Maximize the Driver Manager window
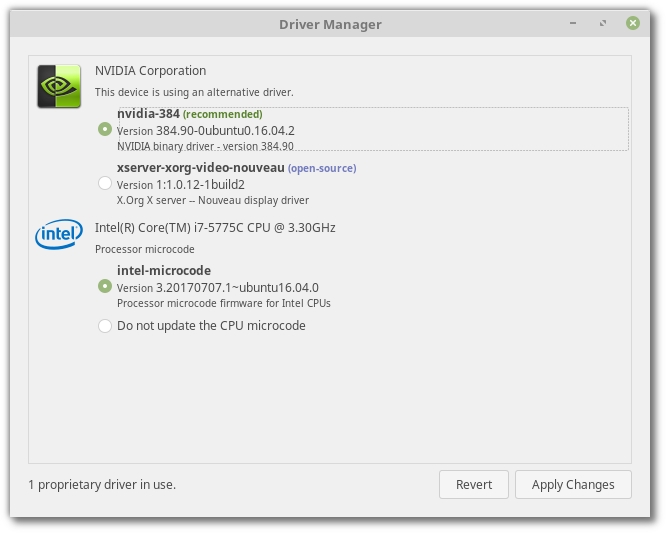The height and width of the screenshot is (533, 666). [x=603, y=23]
